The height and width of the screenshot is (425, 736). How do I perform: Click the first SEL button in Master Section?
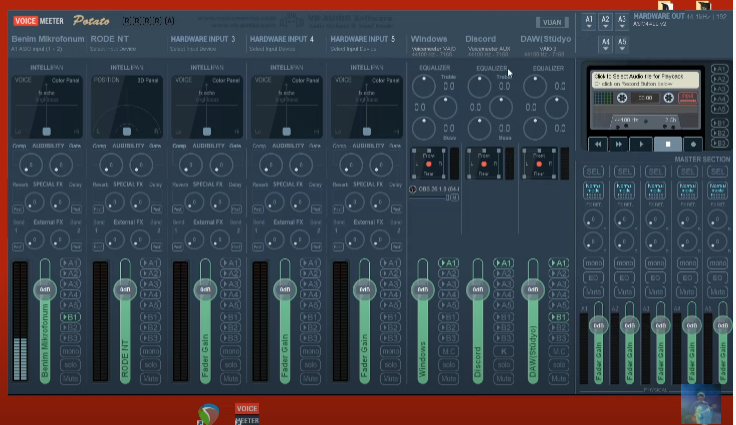pyautogui.click(x=593, y=171)
